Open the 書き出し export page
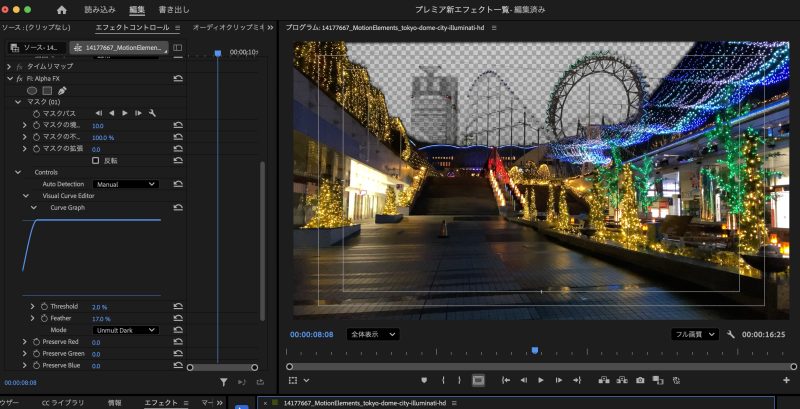 click(174, 9)
